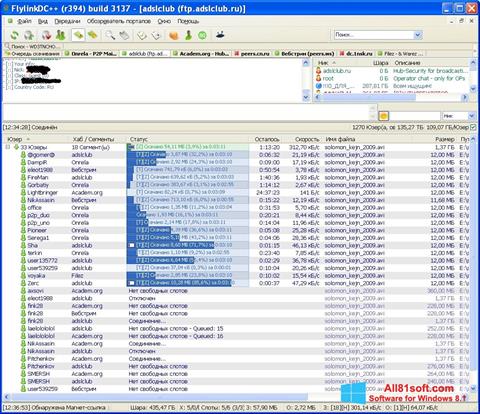Viewport: 480px width, 414px height.
Task: Click chat pane scroll-up arrow
Action: coord(306,62)
